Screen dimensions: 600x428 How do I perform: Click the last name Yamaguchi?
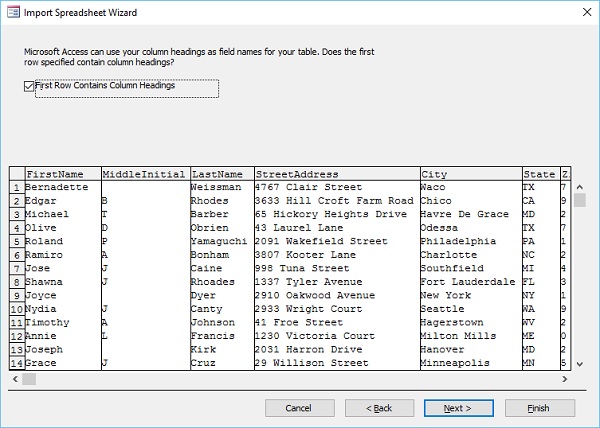coord(222,241)
